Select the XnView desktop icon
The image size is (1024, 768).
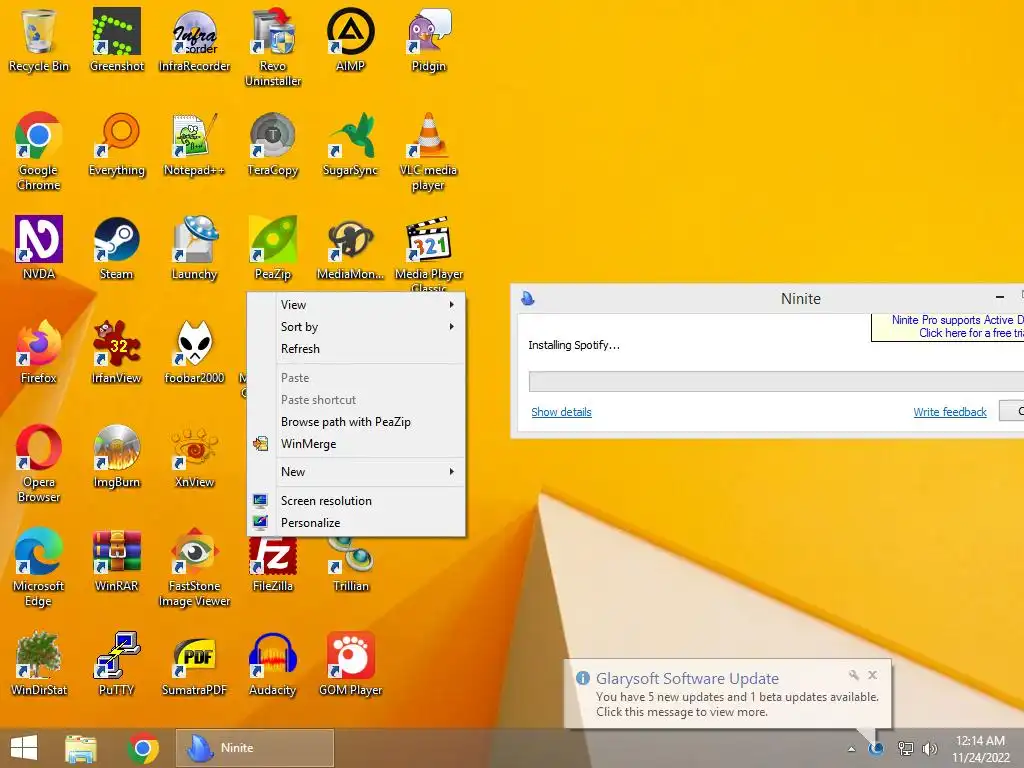[x=195, y=455]
